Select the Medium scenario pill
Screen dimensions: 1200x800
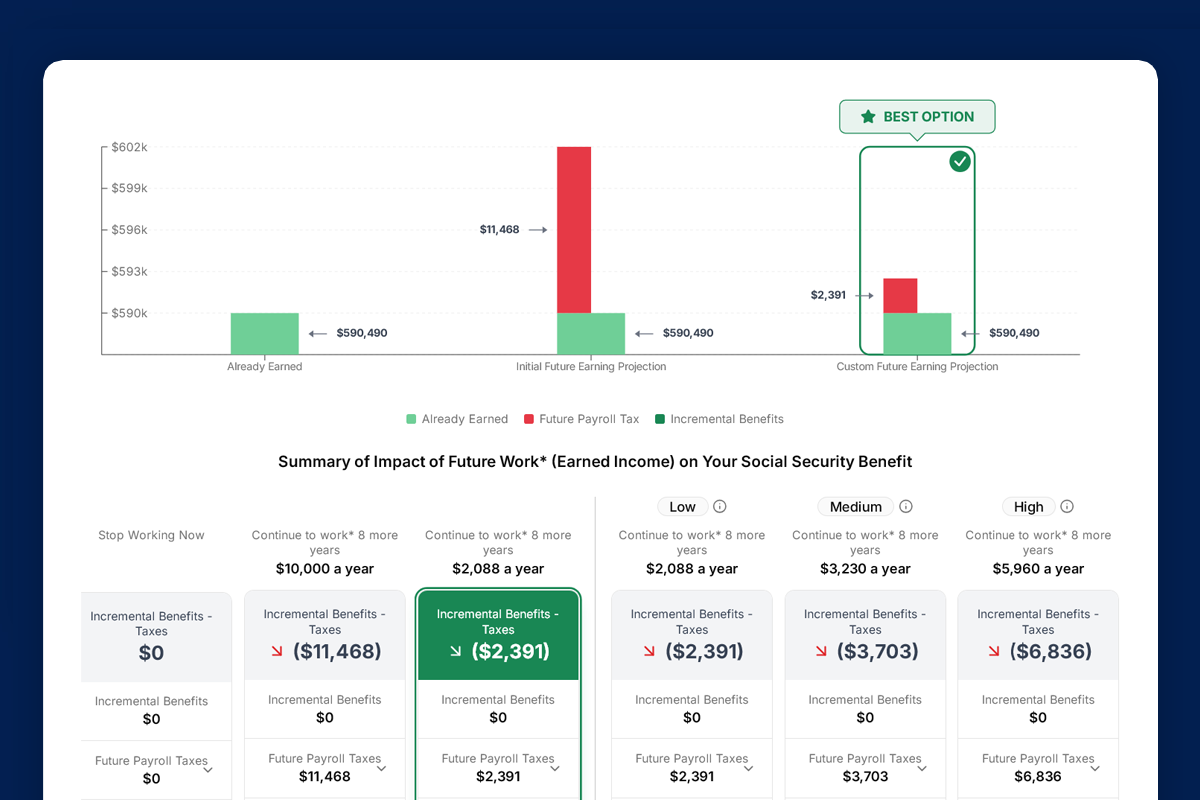[x=856, y=507]
